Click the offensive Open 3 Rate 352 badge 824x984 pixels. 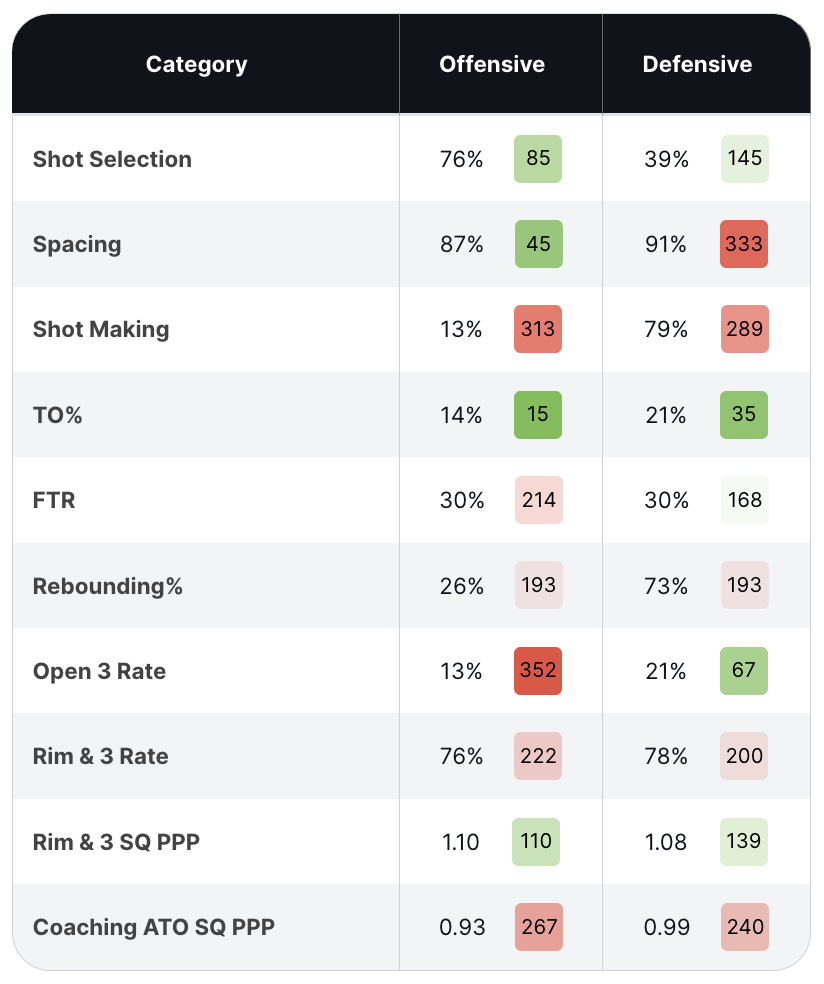538,671
